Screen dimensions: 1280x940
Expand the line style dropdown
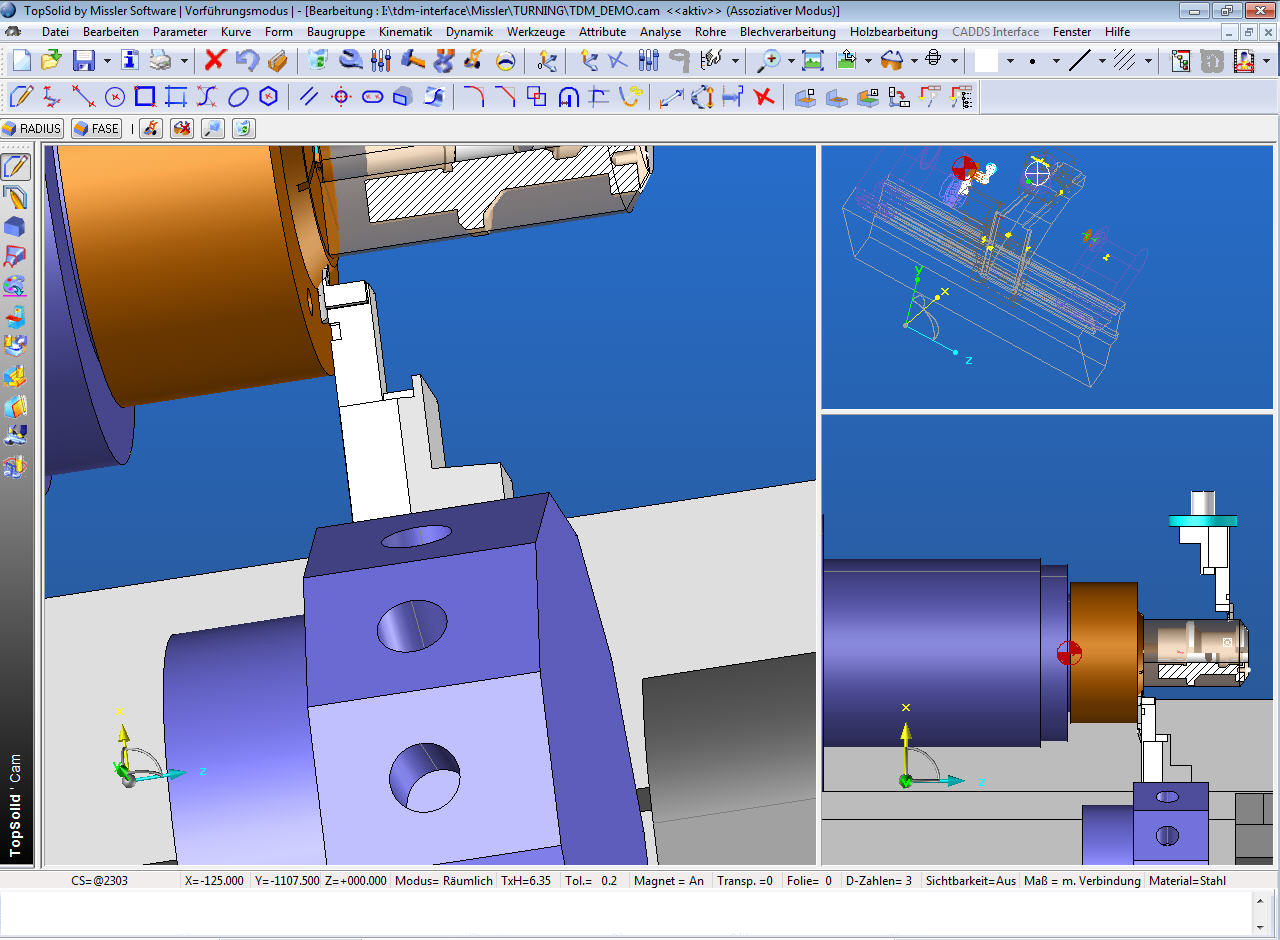[1102, 61]
